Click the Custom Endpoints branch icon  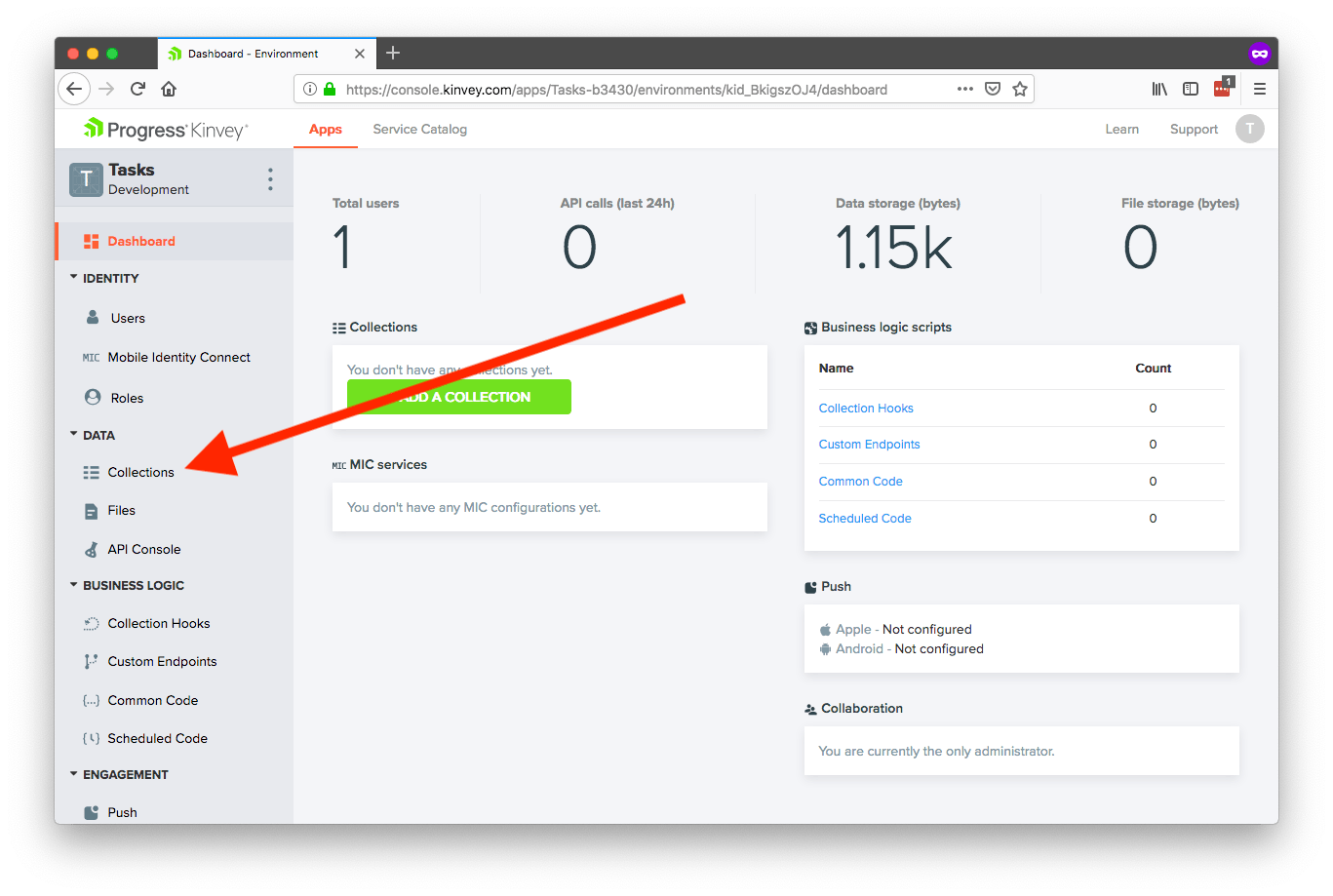(92, 662)
